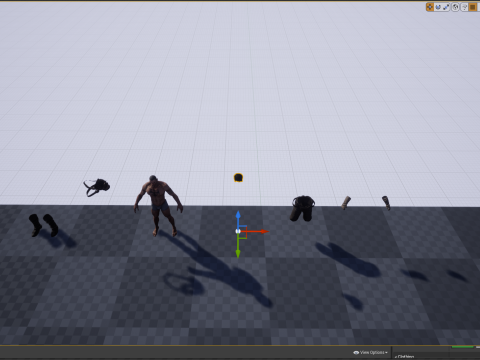Screen dimensions: 480x360
Task: Click the white gizmo center pivot
Action: pos(238,231)
